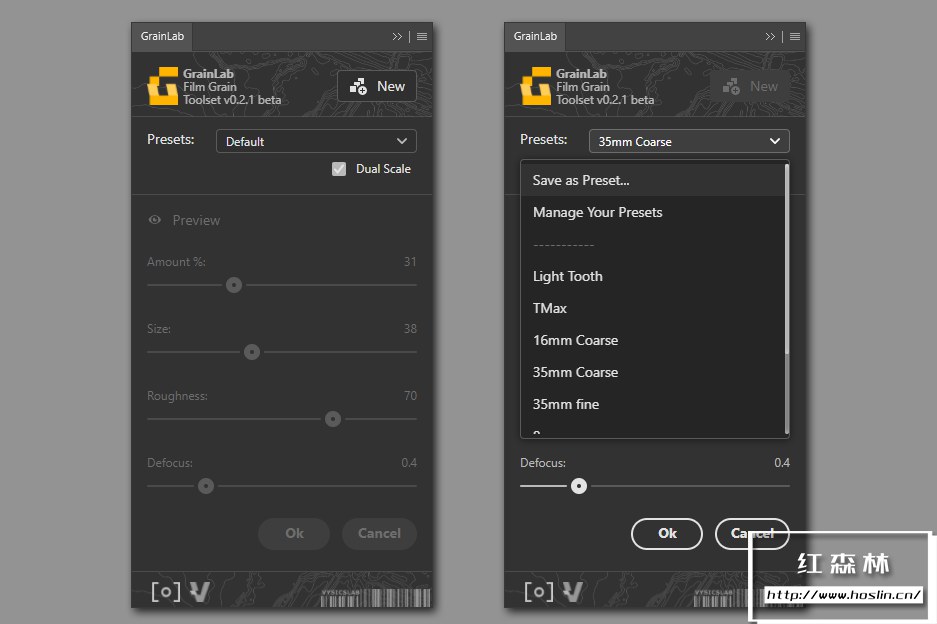Select the GrainLab tab in right panel
This screenshot has width=937, height=624.
point(535,36)
